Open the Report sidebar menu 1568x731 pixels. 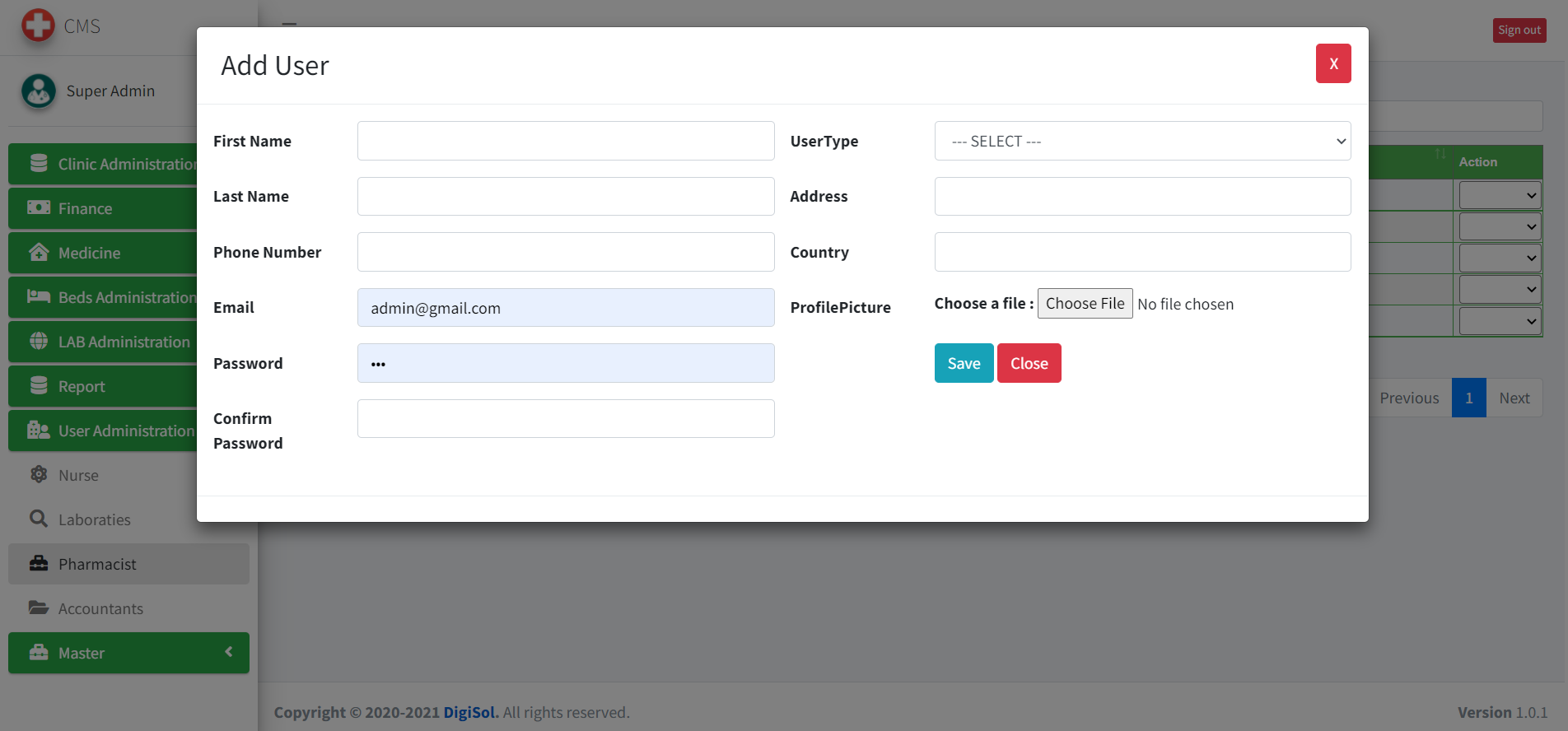click(103, 386)
